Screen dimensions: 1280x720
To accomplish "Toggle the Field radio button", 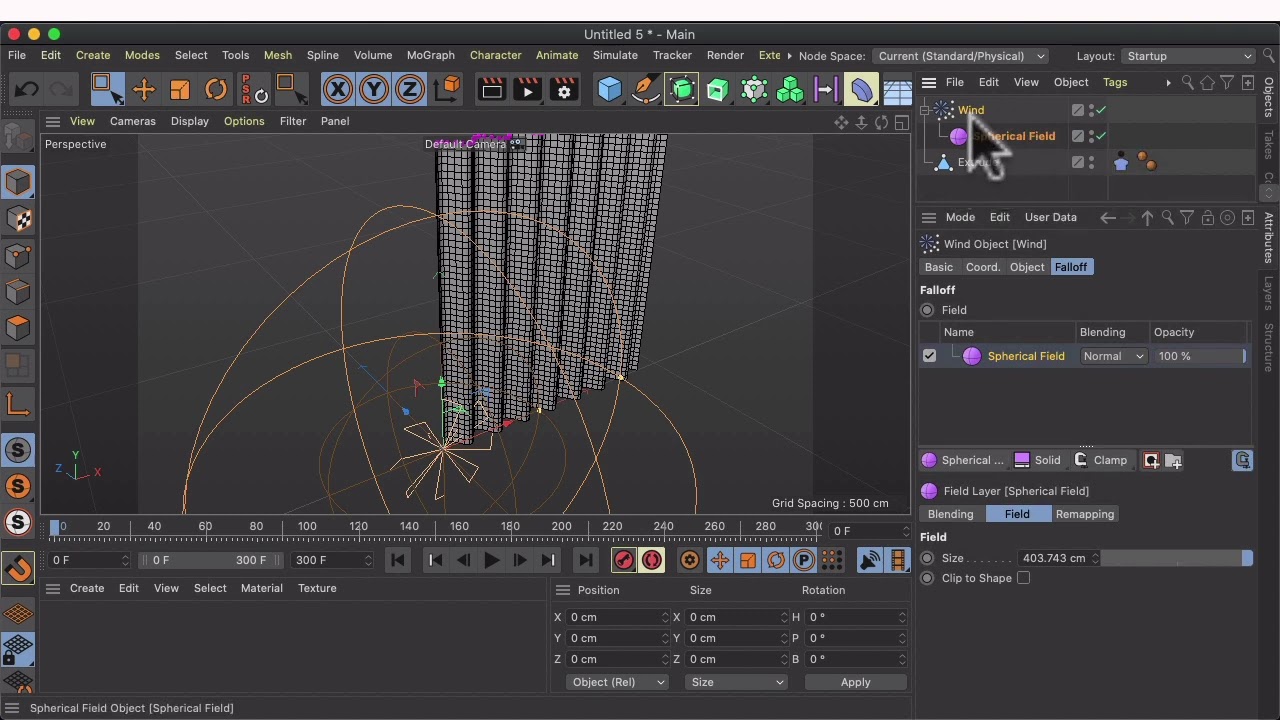I will click(927, 310).
